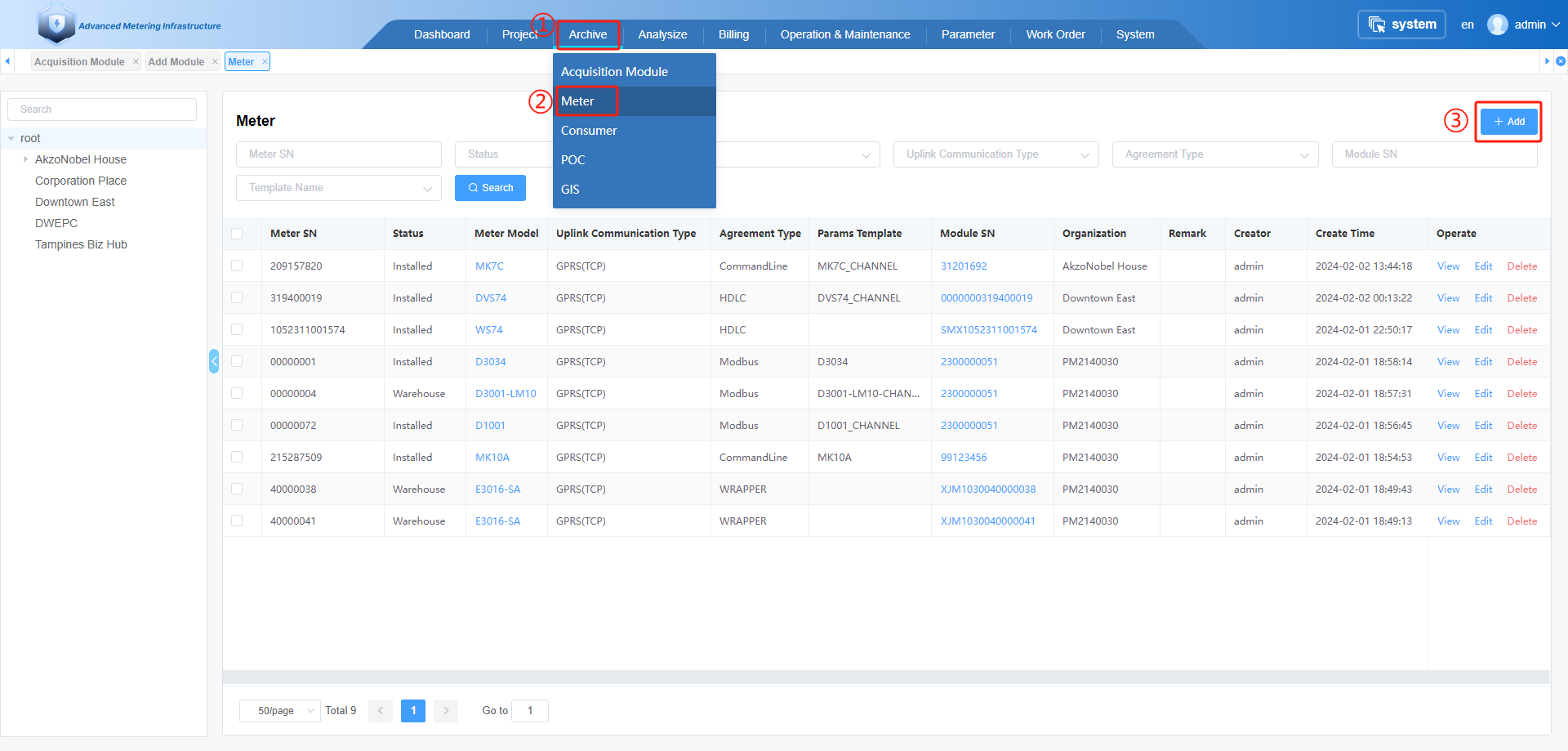The height and width of the screenshot is (751, 1568).
Task: Delete meter 1052311001574
Action: 1522,329
